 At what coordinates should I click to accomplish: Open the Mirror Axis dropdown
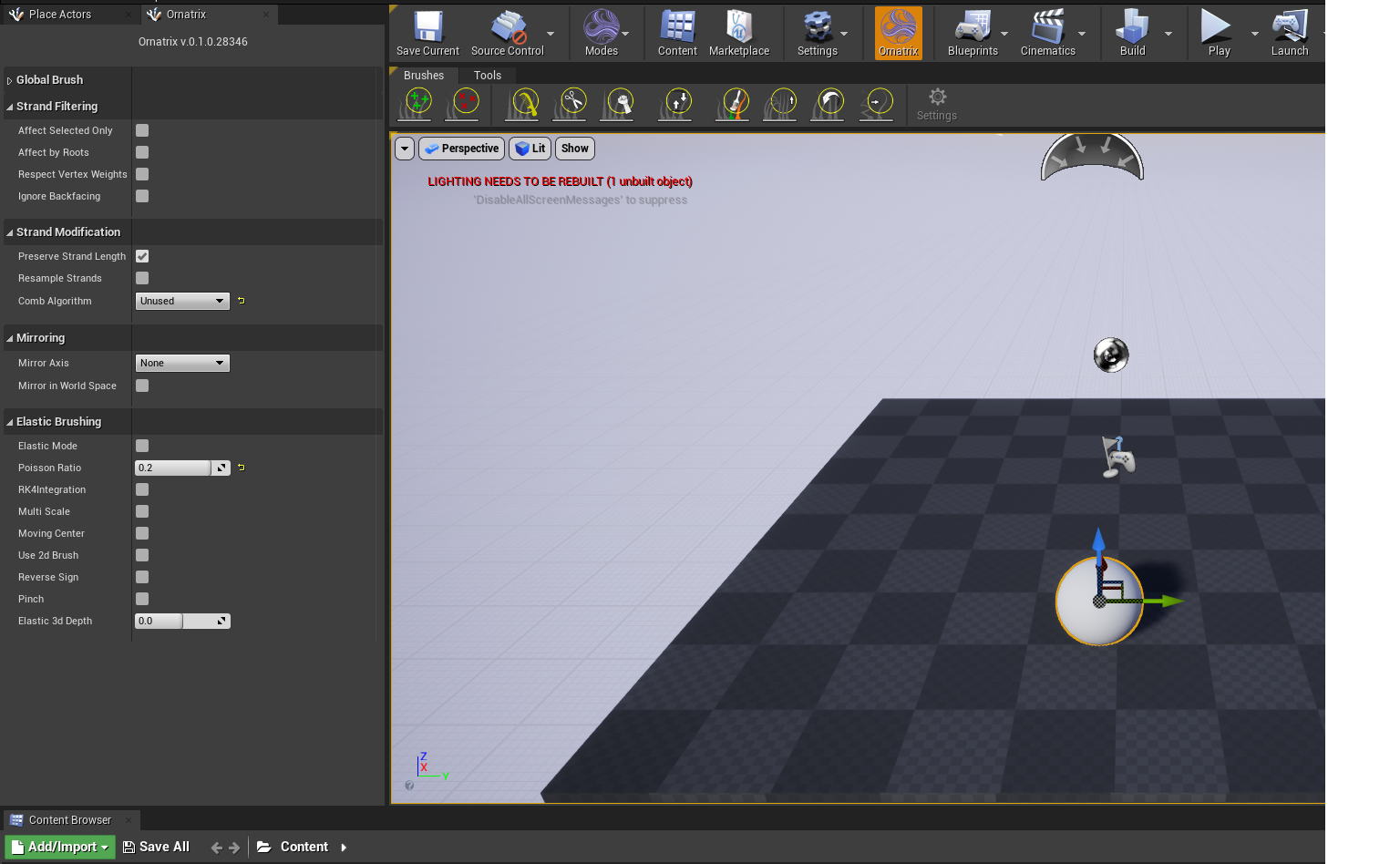182,363
